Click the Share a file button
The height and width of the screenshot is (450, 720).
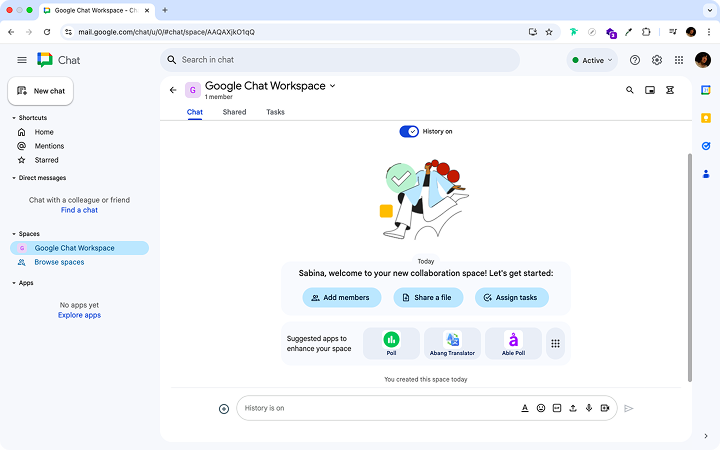[428, 298]
